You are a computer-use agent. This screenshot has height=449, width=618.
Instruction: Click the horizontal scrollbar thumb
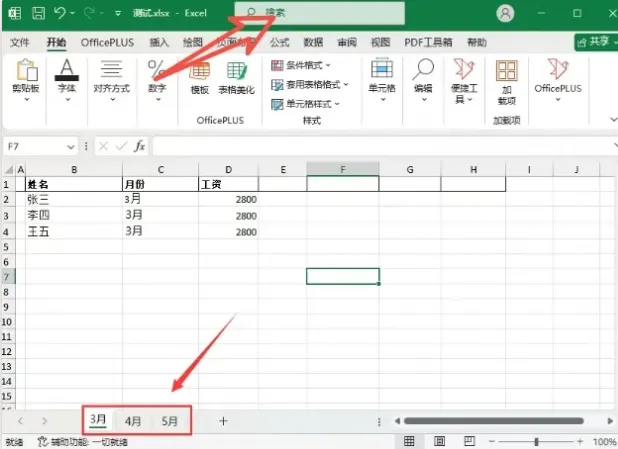click(493, 421)
